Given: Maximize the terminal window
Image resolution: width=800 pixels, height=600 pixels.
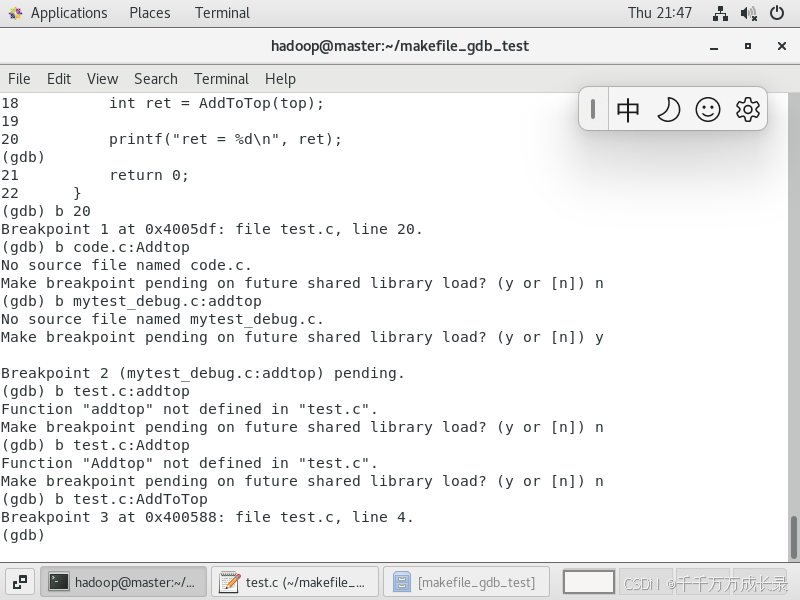Looking at the screenshot, I should (x=747, y=46).
